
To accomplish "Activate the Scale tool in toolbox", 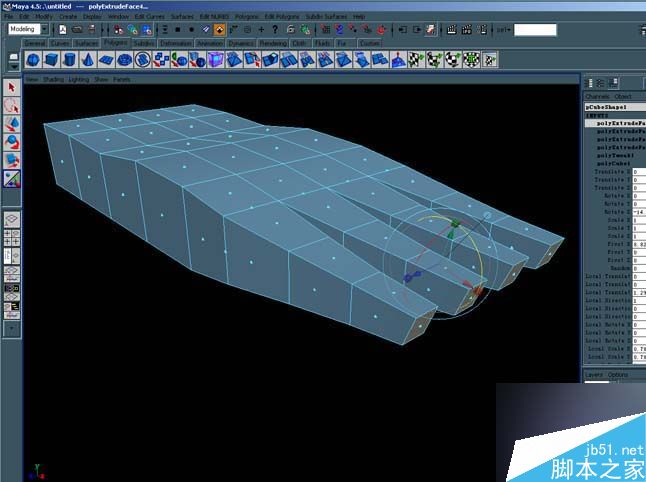I will pos(12,160).
